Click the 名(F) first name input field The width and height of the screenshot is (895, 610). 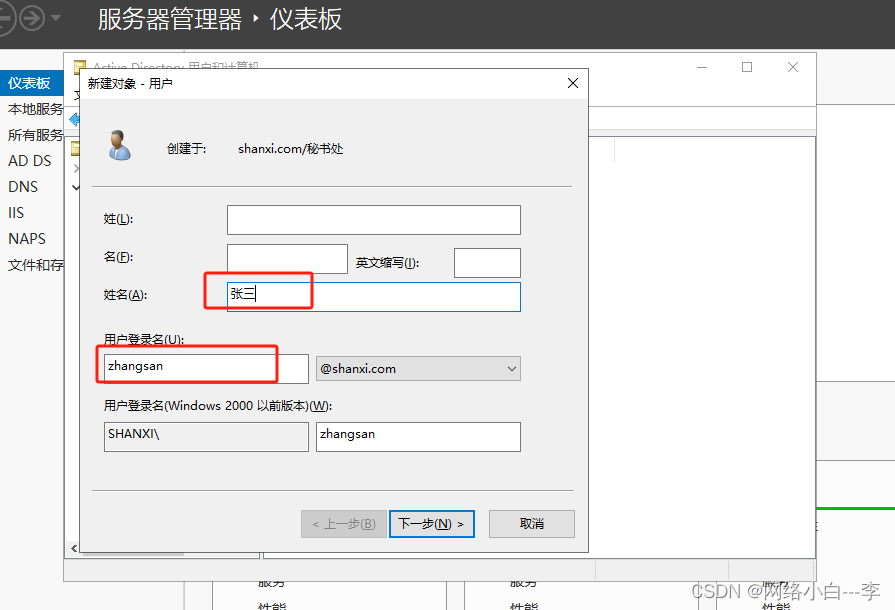click(x=287, y=258)
